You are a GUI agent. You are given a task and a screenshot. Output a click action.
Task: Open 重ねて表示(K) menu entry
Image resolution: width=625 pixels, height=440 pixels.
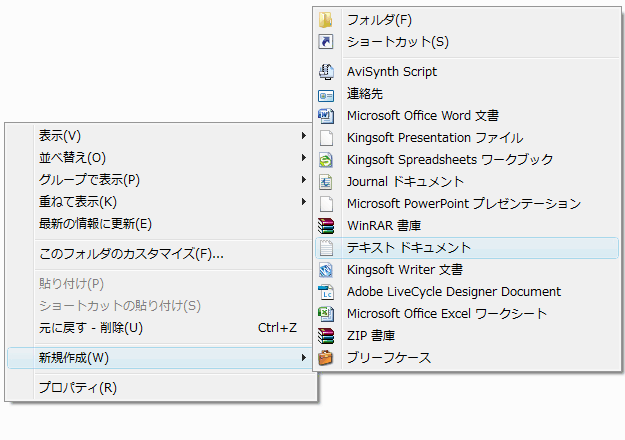coord(78,202)
